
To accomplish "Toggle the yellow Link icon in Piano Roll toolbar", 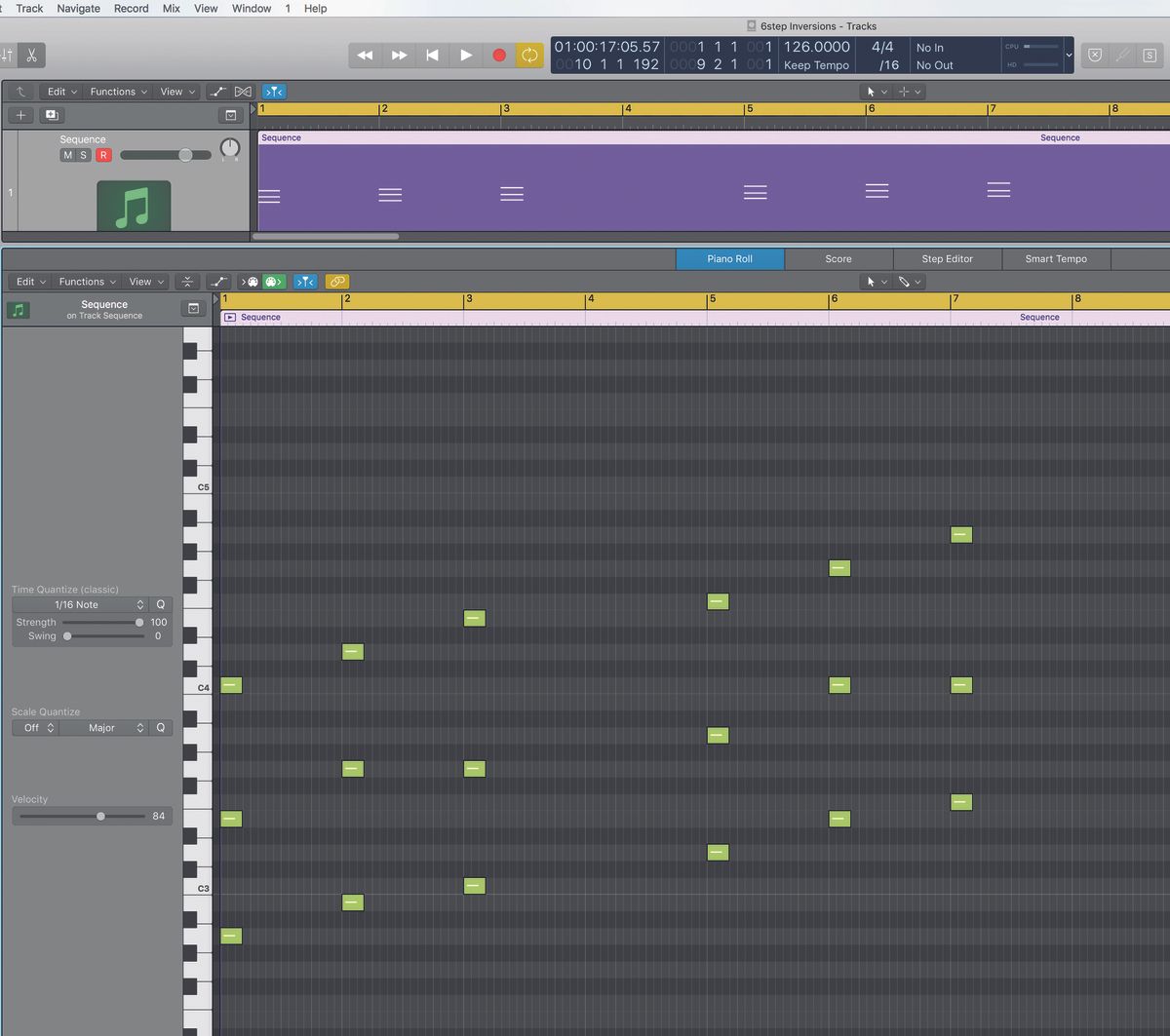I will (x=337, y=282).
